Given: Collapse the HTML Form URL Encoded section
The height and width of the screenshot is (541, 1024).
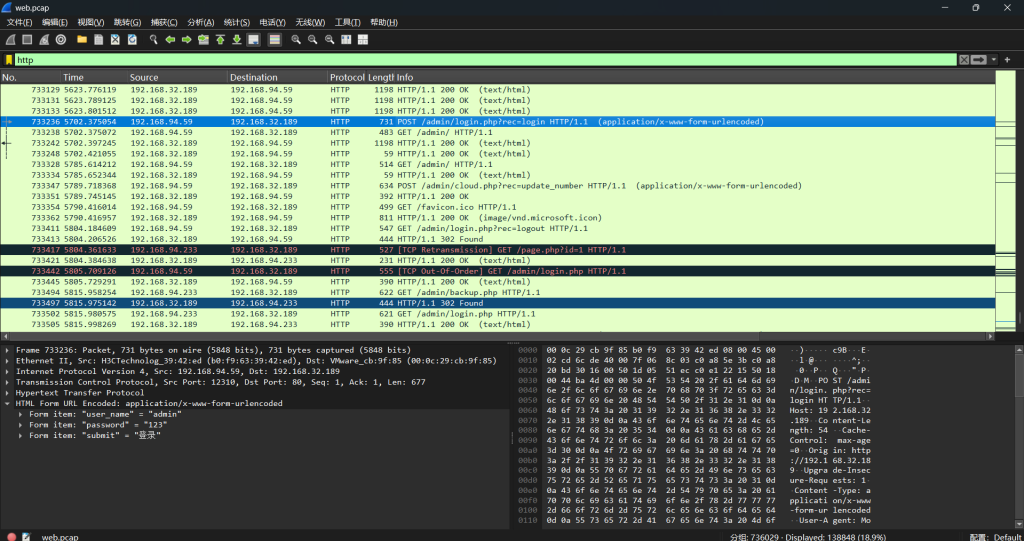Looking at the screenshot, I should (9, 403).
